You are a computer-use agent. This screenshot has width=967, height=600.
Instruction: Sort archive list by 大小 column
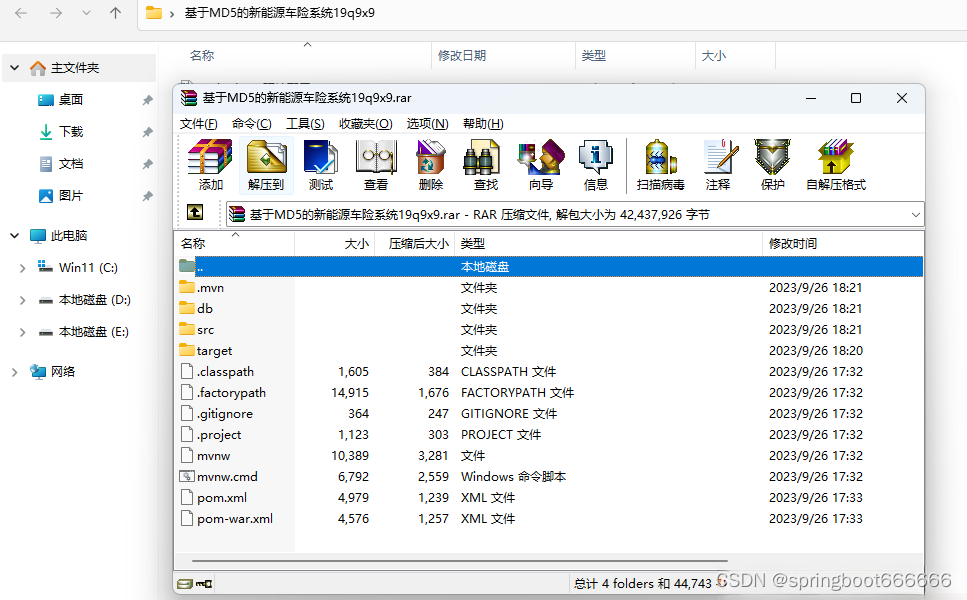point(335,244)
